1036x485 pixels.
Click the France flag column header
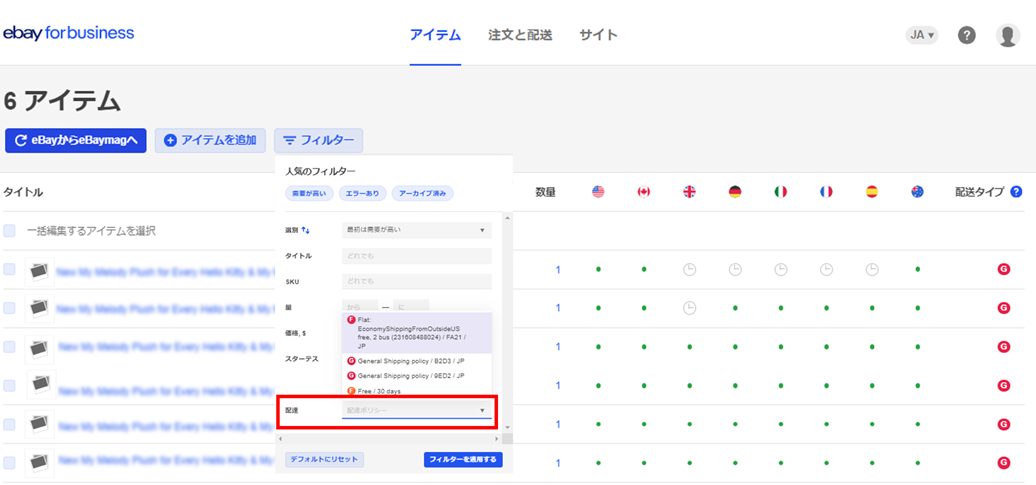pyautogui.click(x=826, y=192)
